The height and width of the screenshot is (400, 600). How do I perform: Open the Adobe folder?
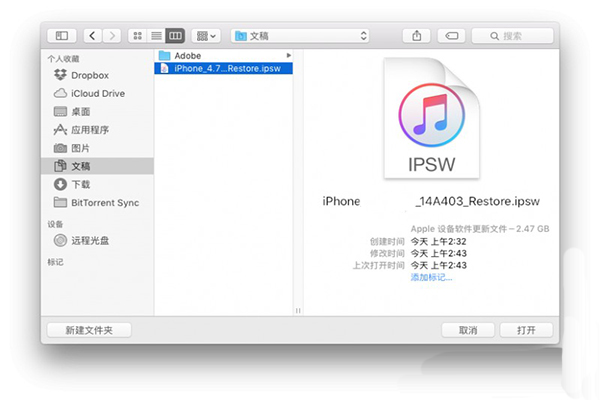click(223, 56)
